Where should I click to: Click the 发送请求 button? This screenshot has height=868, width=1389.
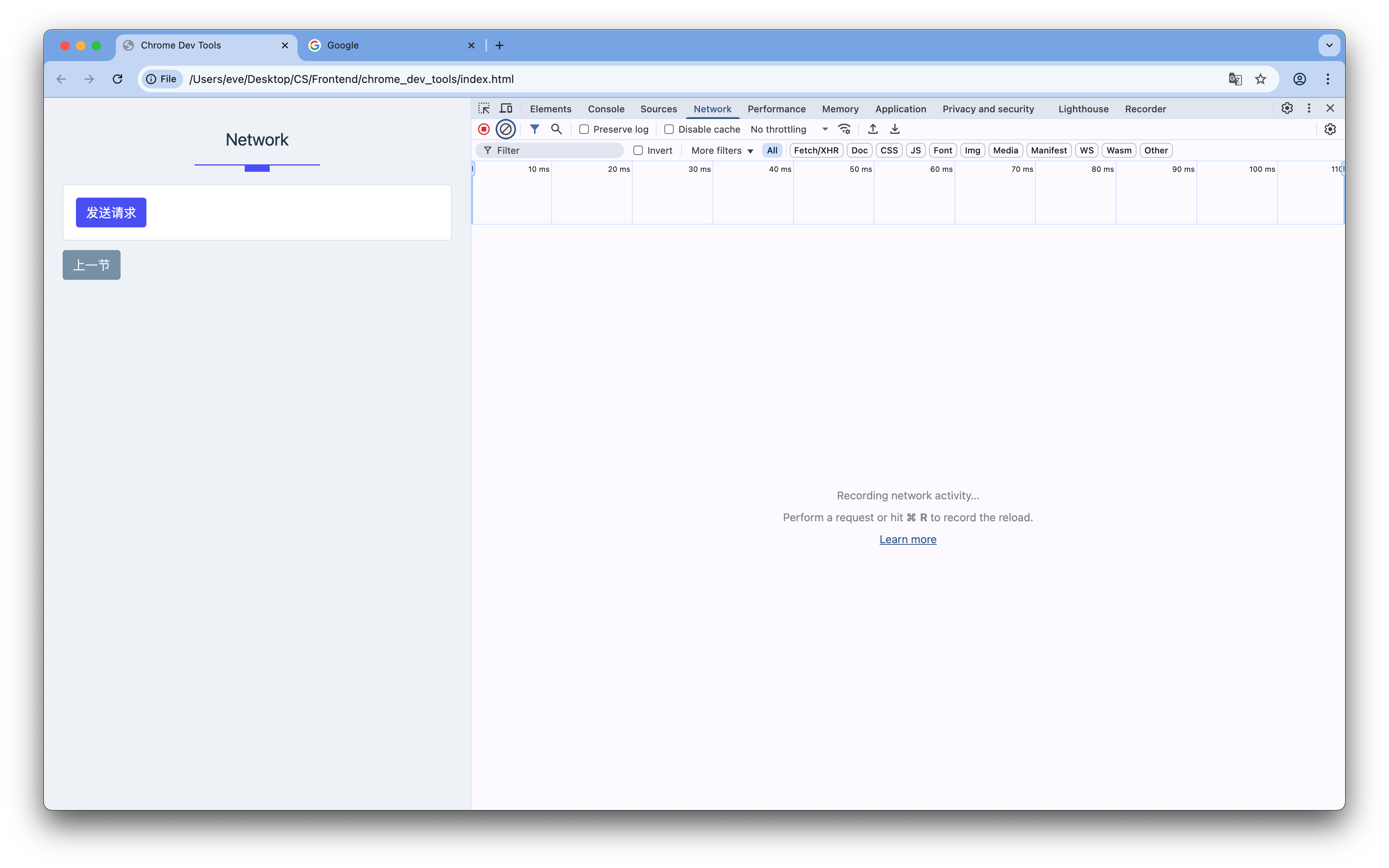point(111,212)
